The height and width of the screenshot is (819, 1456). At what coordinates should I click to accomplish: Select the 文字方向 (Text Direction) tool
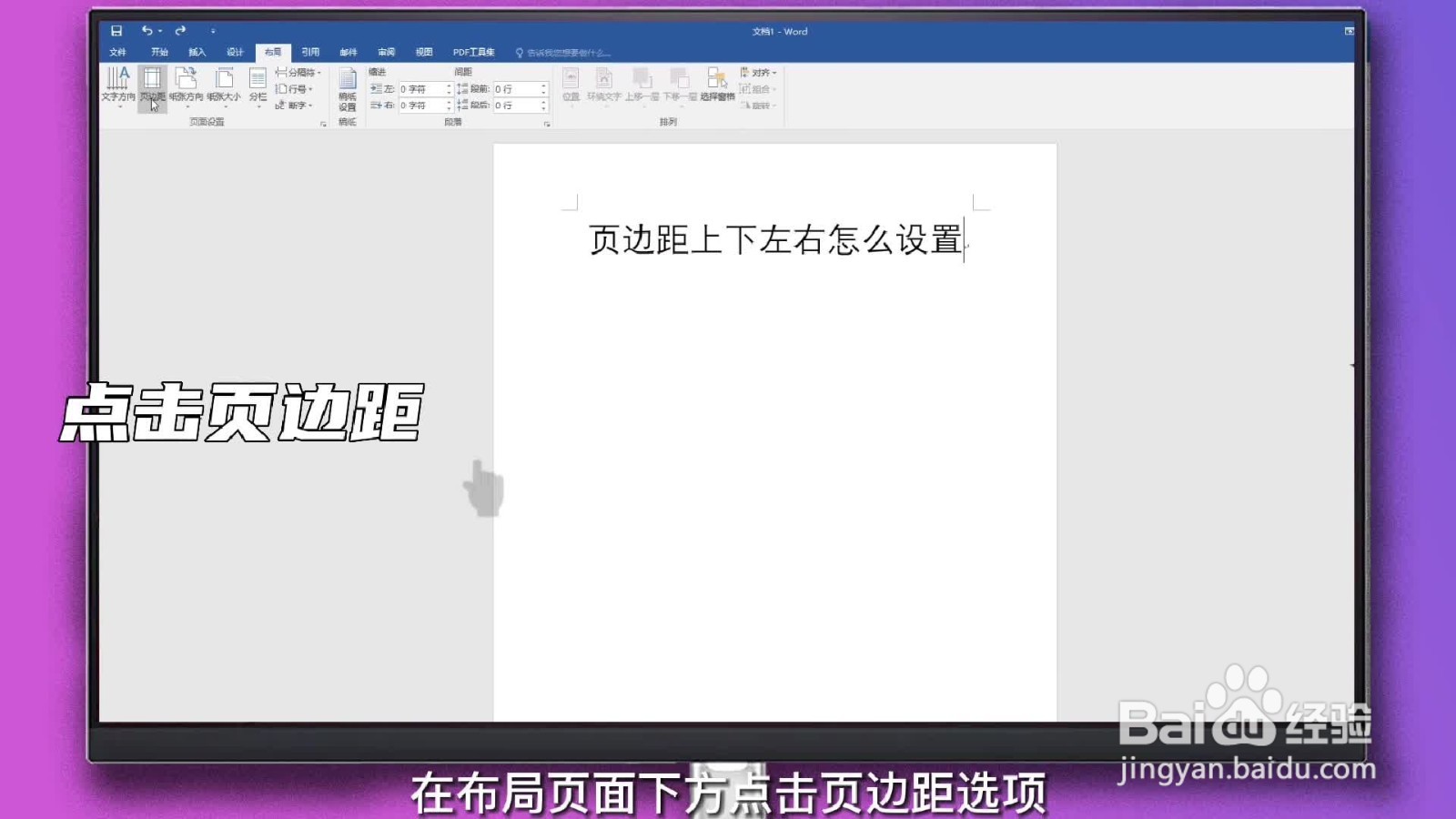pos(119,86)
